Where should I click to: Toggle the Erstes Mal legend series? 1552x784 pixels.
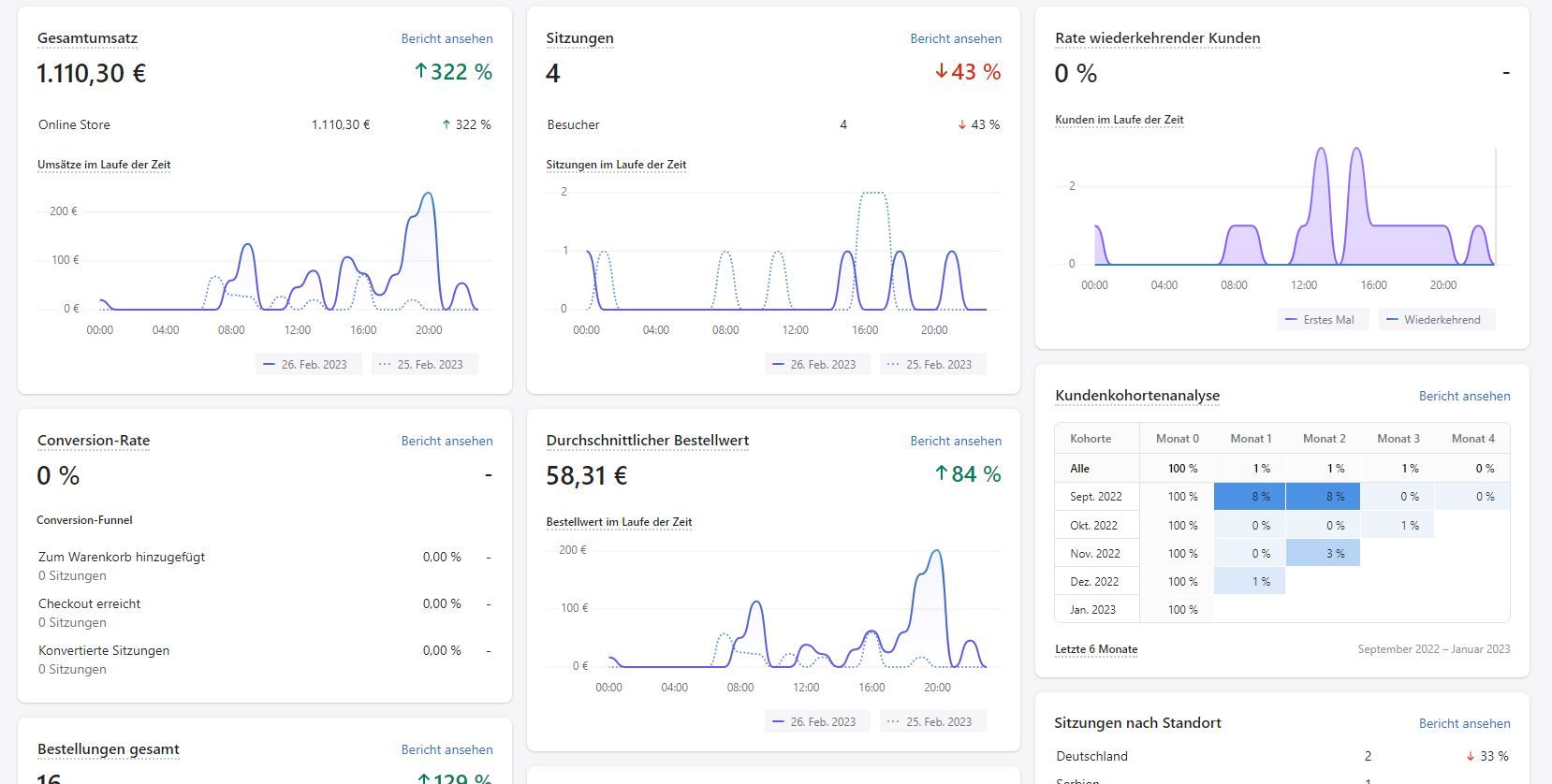[x=1323, y=319]
